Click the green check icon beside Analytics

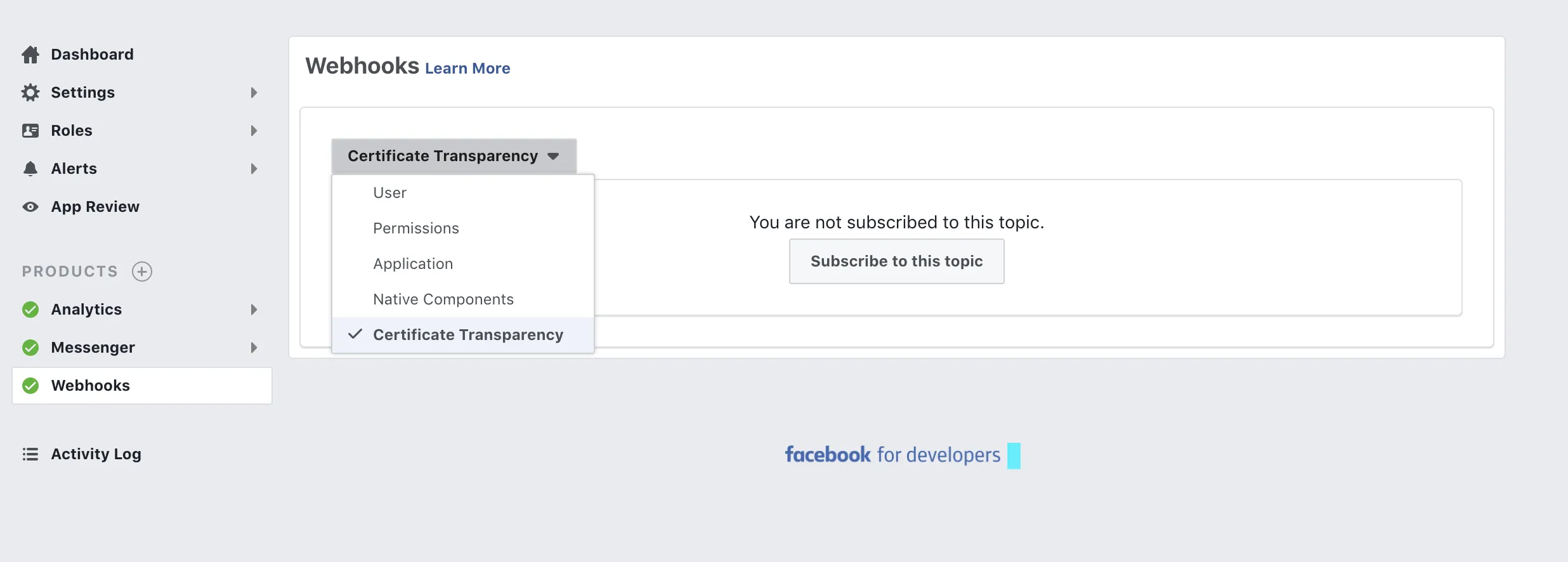(x=30, y=310)
